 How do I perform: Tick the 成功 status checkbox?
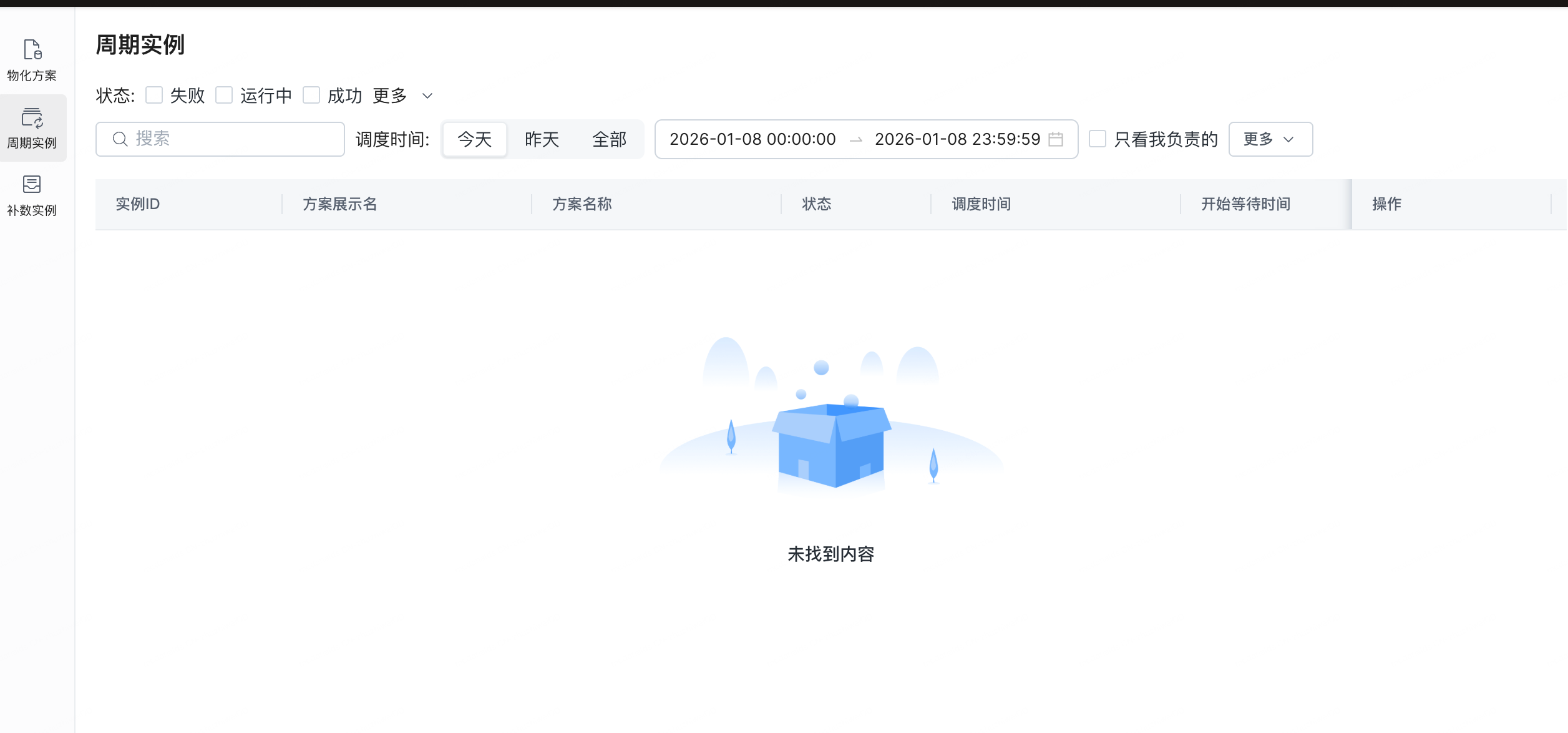click(311, 96)
